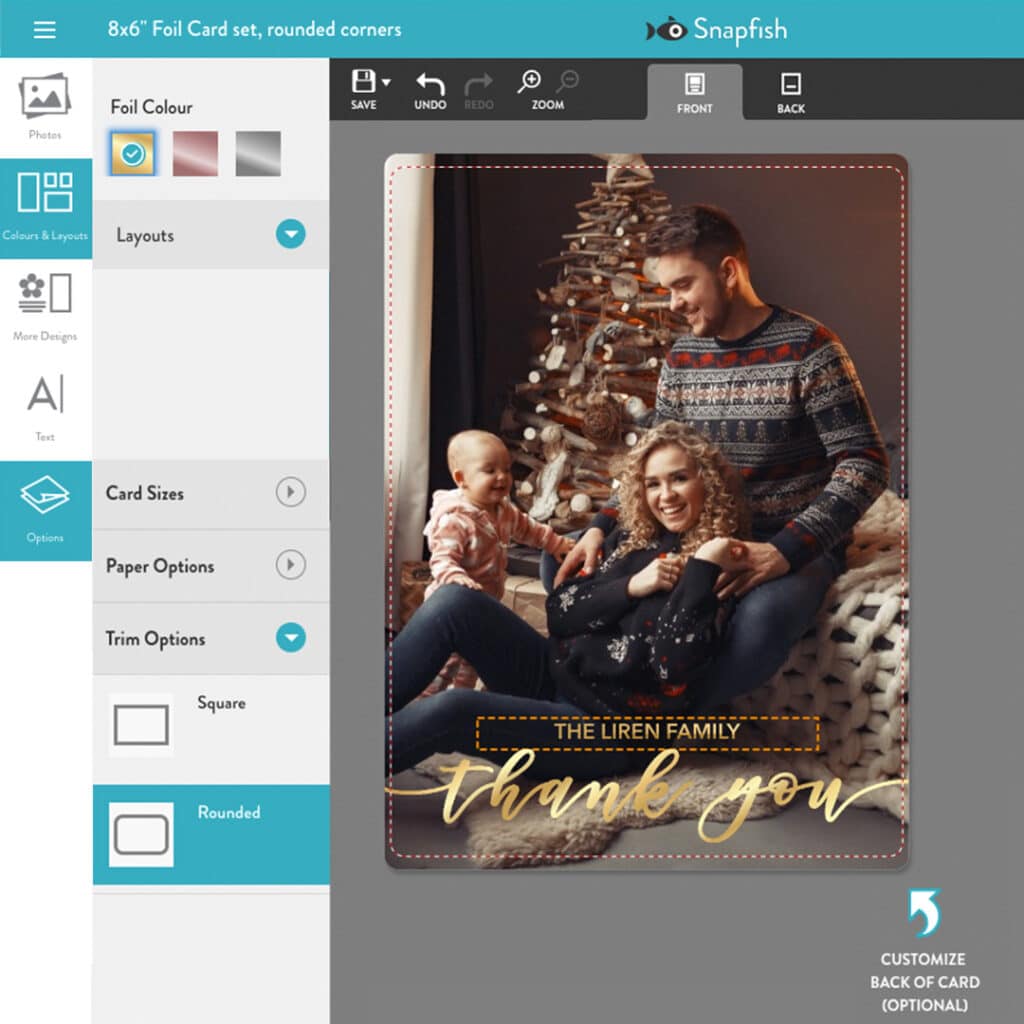Collapse the Layouts section
Screen dimensions: 1024x1024
pyautogui.click(x=290, y=235)
